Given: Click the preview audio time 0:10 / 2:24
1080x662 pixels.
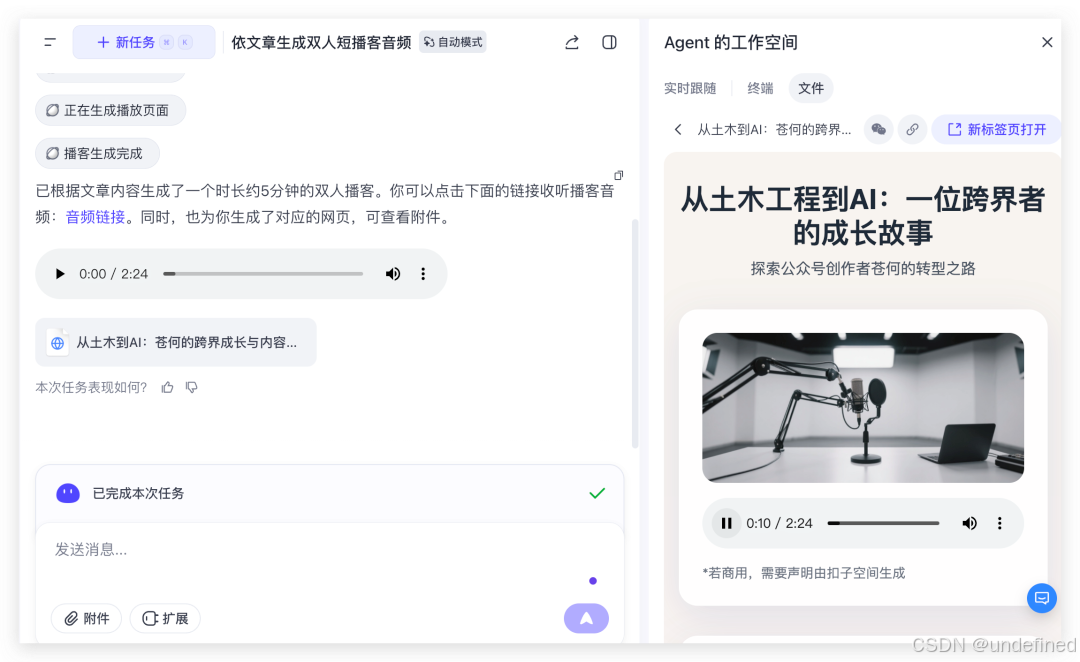Looking at the screenshot, I should (x=780, y=524).
